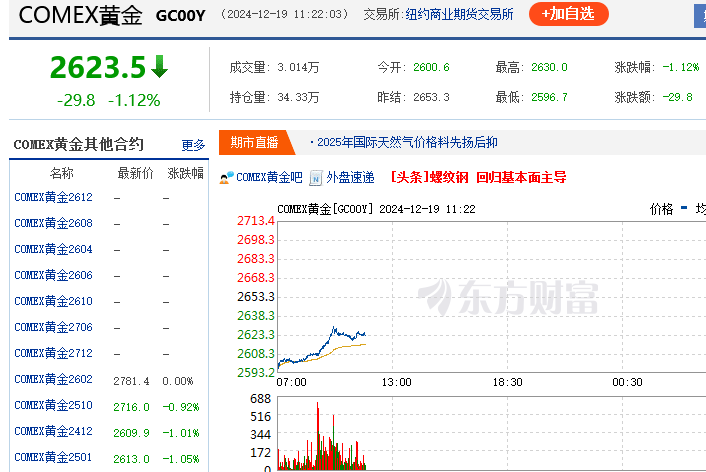Click the 最新价 column header
The image size is (706, 472).
(136, 173)
